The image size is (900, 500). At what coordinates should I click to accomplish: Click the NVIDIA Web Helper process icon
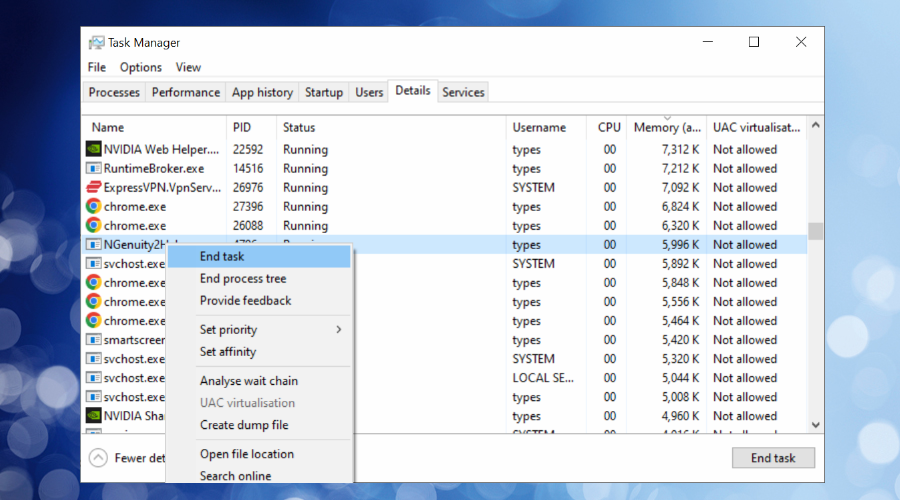click(94, 149)
